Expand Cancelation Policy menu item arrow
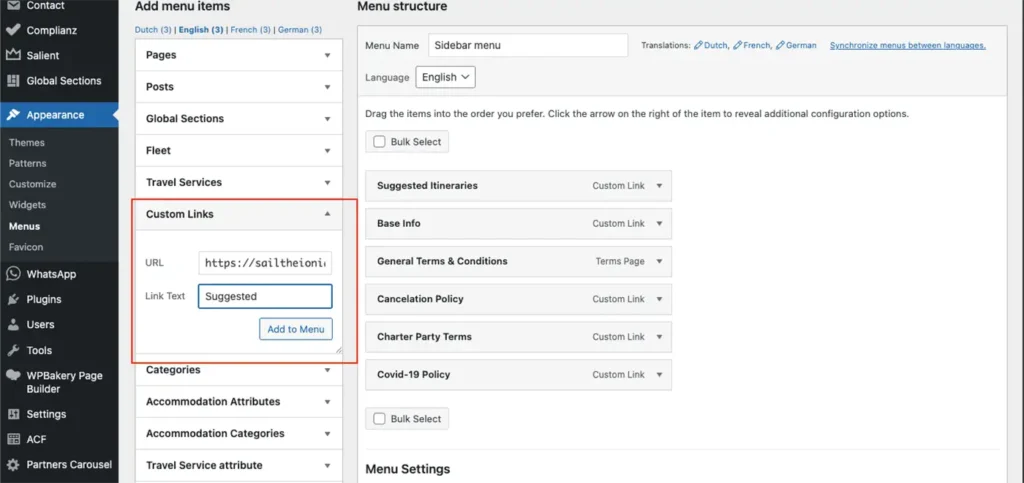The image size is (1024, 483). pos(659,300)
